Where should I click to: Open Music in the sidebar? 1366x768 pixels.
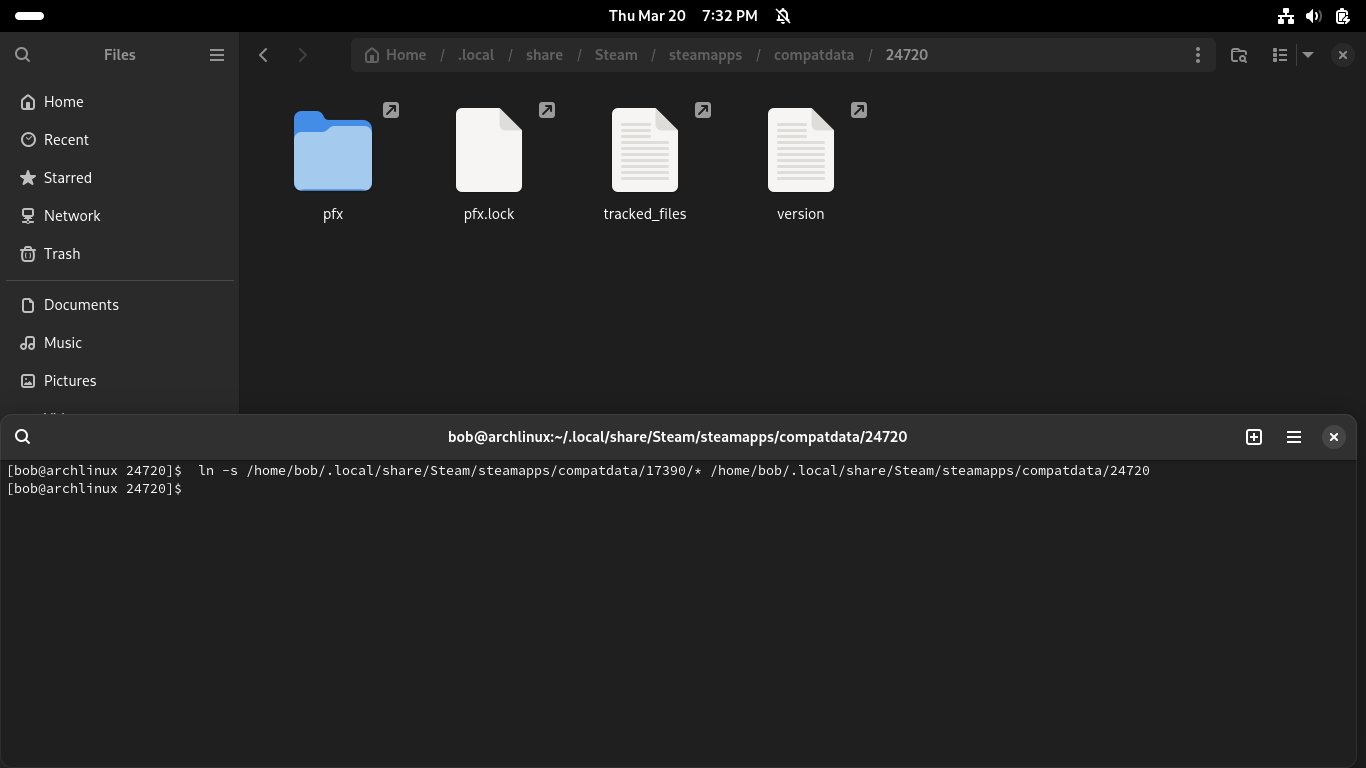[x=120, y=343]
